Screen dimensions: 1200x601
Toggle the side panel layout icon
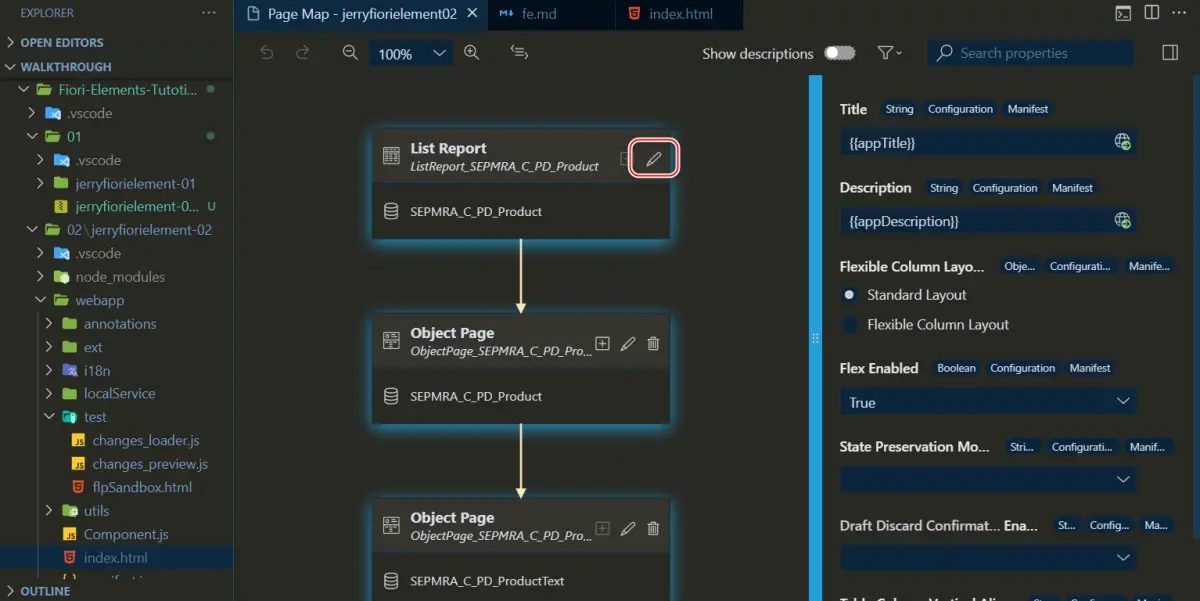[1170, 53]
